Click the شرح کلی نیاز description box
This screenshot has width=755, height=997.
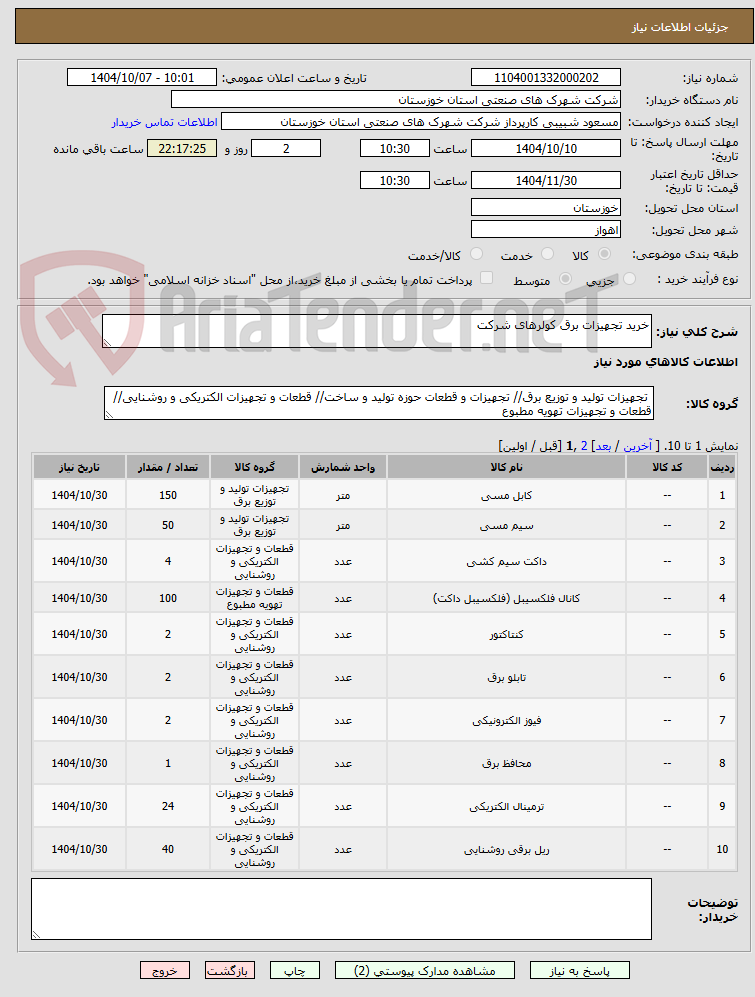pyautogui.click(x=377, y=331)
